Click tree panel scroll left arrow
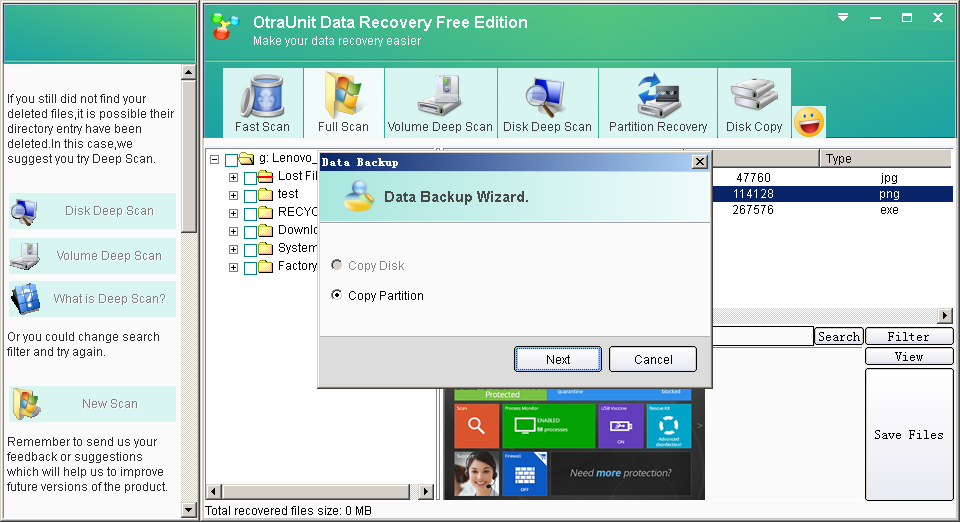The width and height of the screenshot is (960, 523). 214,491
